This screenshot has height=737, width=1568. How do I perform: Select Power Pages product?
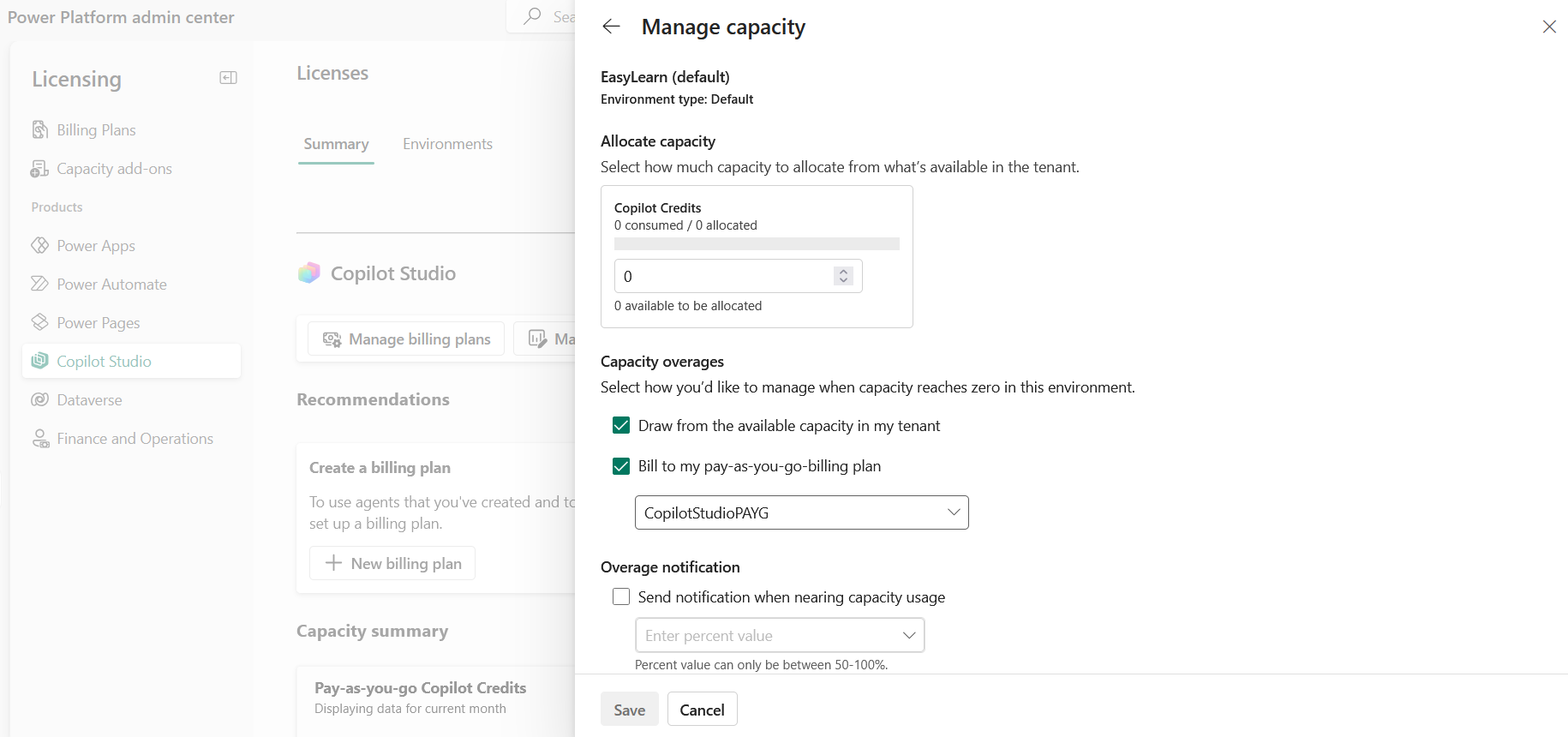99,323
